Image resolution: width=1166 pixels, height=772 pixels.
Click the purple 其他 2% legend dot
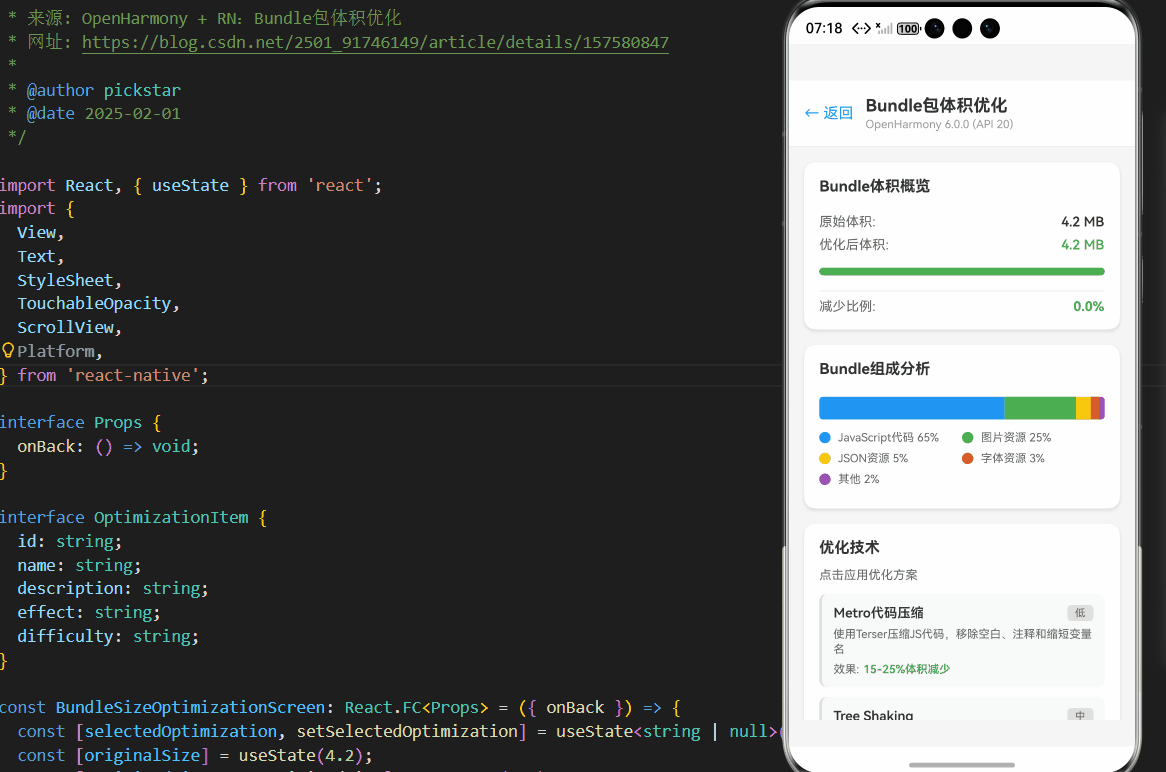pyautogui.click(x=825, y=479)
